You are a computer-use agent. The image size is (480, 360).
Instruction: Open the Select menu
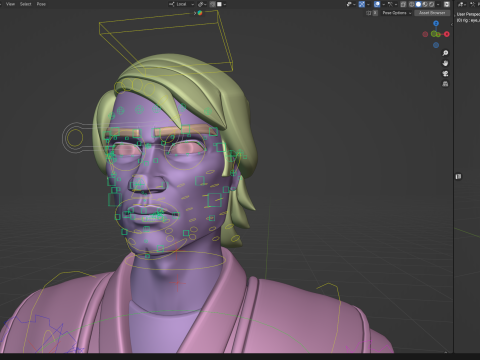click(x=25, y=4)
